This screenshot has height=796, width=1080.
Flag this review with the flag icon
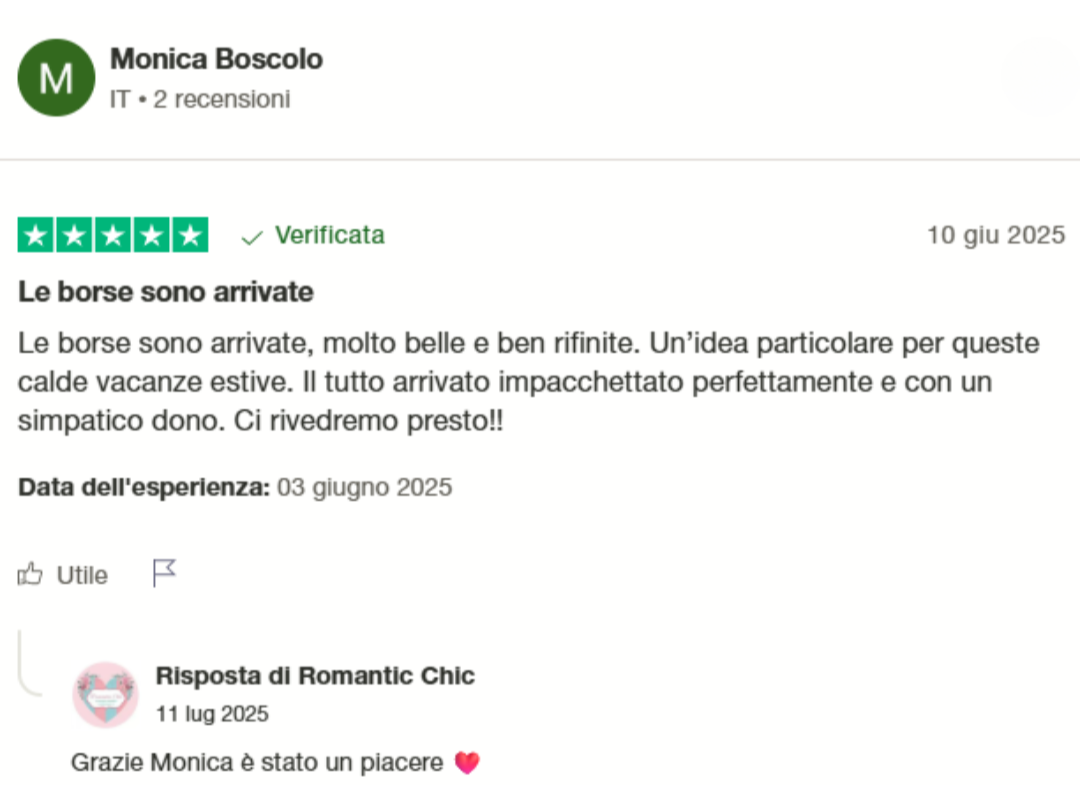pos(164,573)
